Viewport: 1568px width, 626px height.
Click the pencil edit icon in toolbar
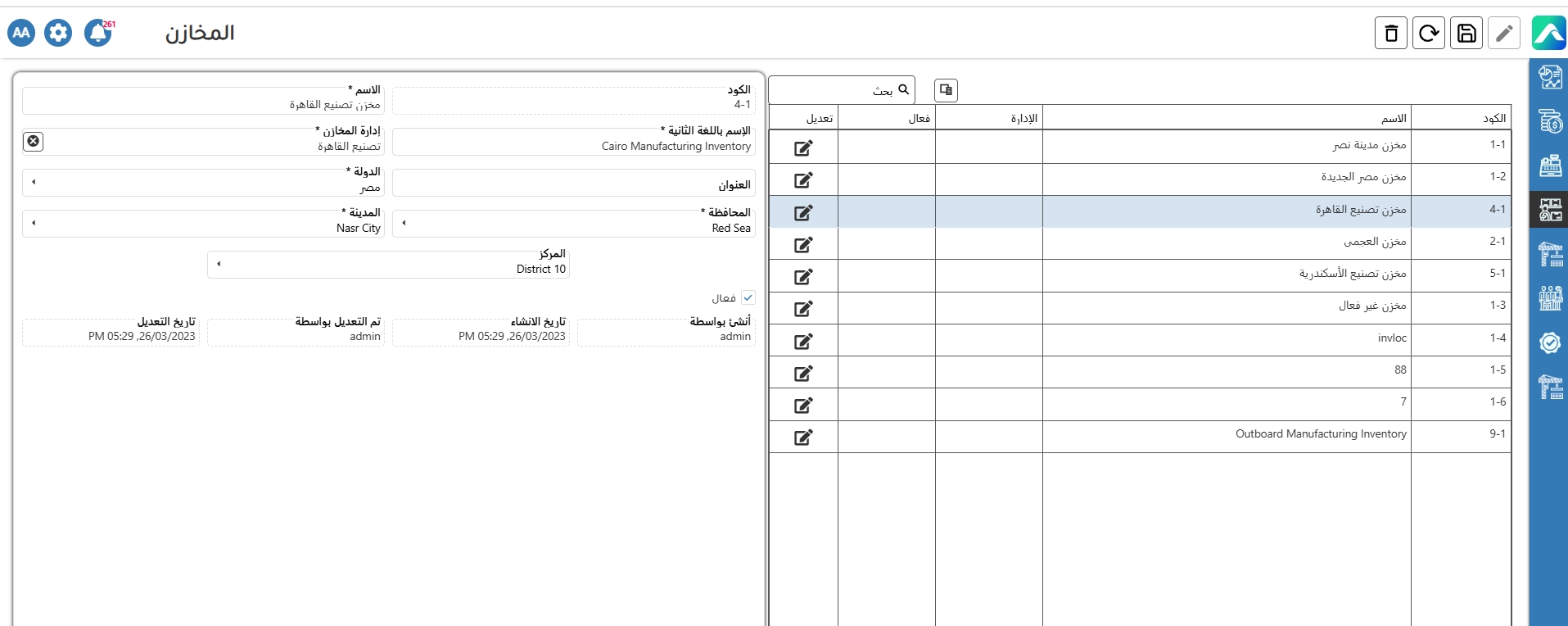(1504, 34)
